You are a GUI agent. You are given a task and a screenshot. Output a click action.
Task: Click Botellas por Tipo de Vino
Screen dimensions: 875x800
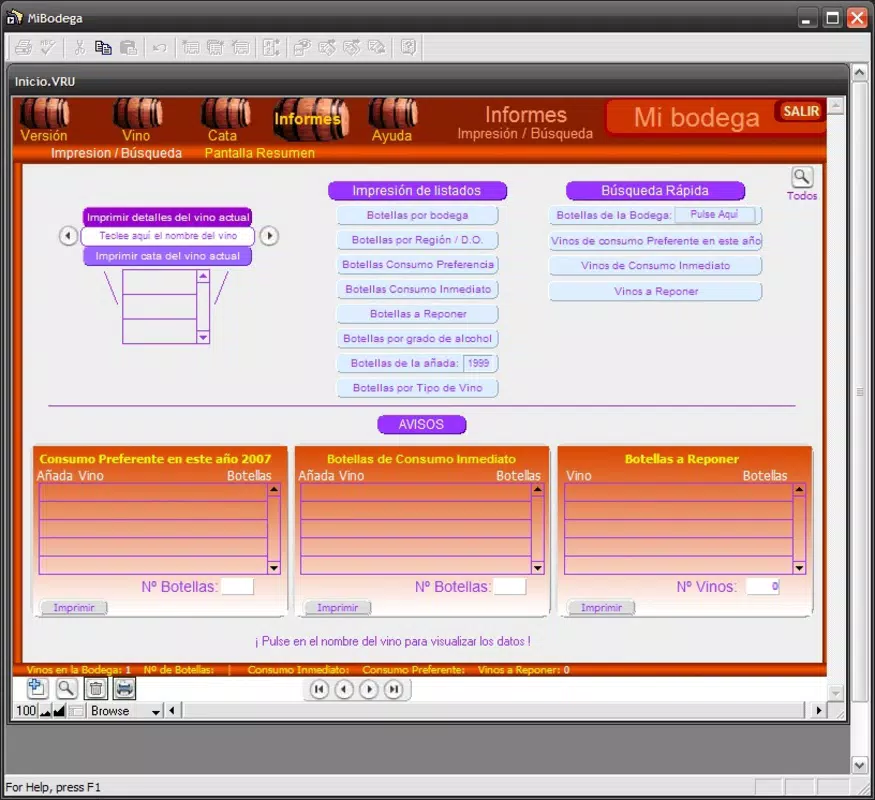417,388
